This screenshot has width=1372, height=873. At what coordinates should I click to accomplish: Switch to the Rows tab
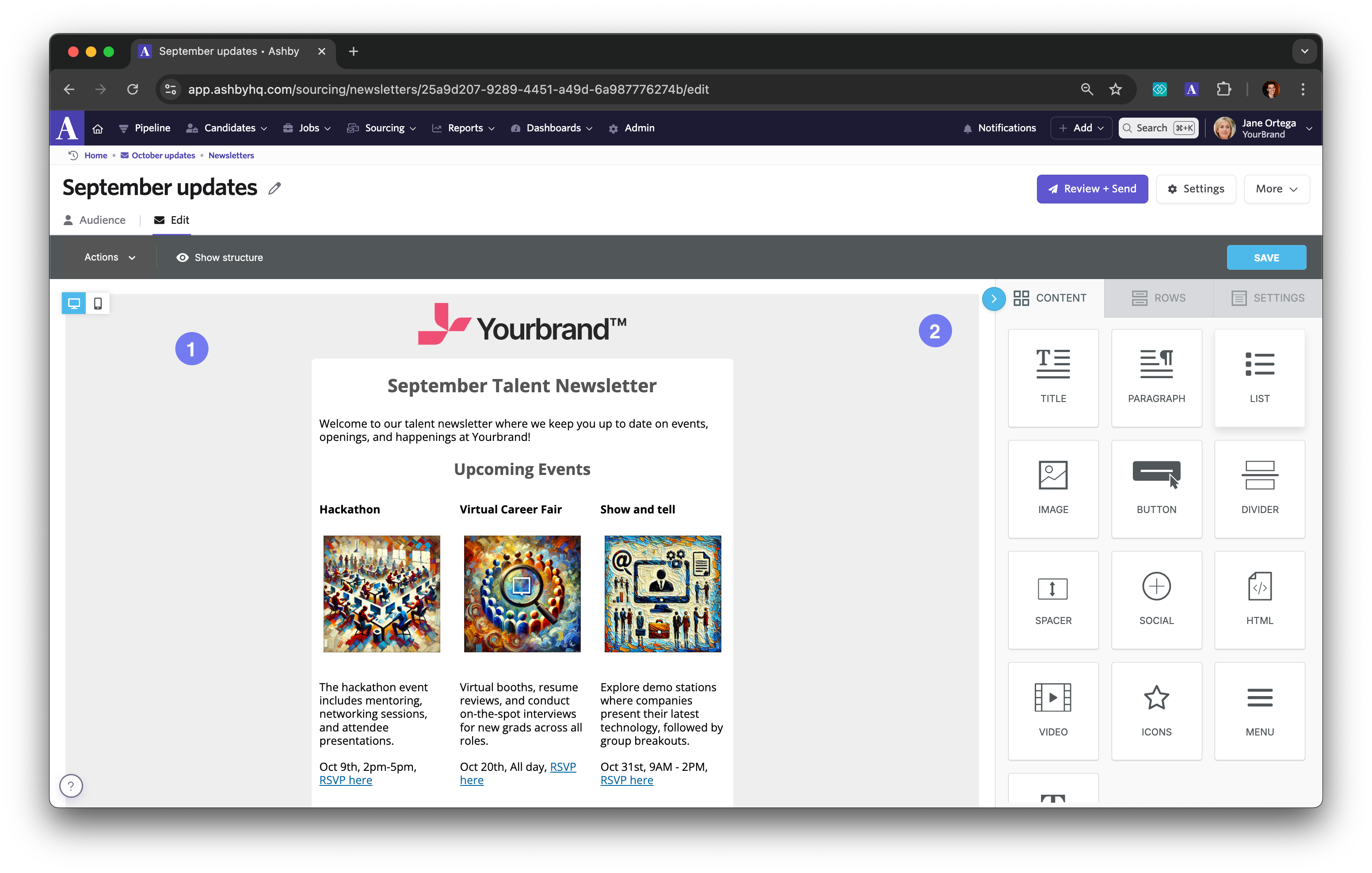click(x=1159, y=298)
